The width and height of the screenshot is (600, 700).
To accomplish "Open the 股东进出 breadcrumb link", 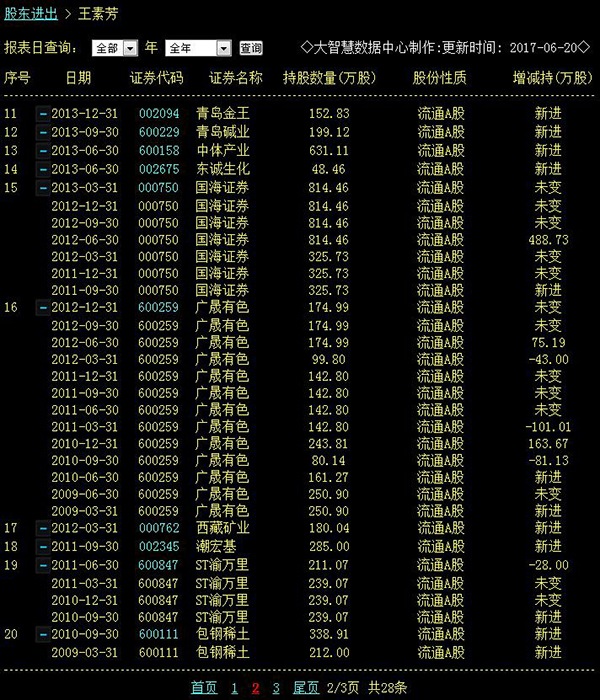I will point(31,13).
